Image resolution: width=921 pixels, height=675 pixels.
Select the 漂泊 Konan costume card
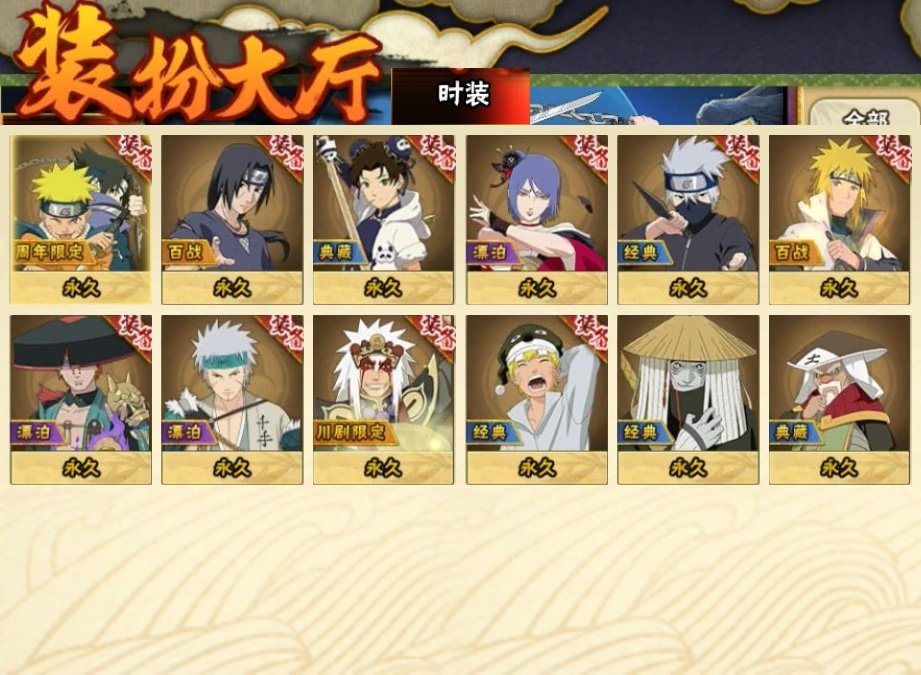point(537,220)
